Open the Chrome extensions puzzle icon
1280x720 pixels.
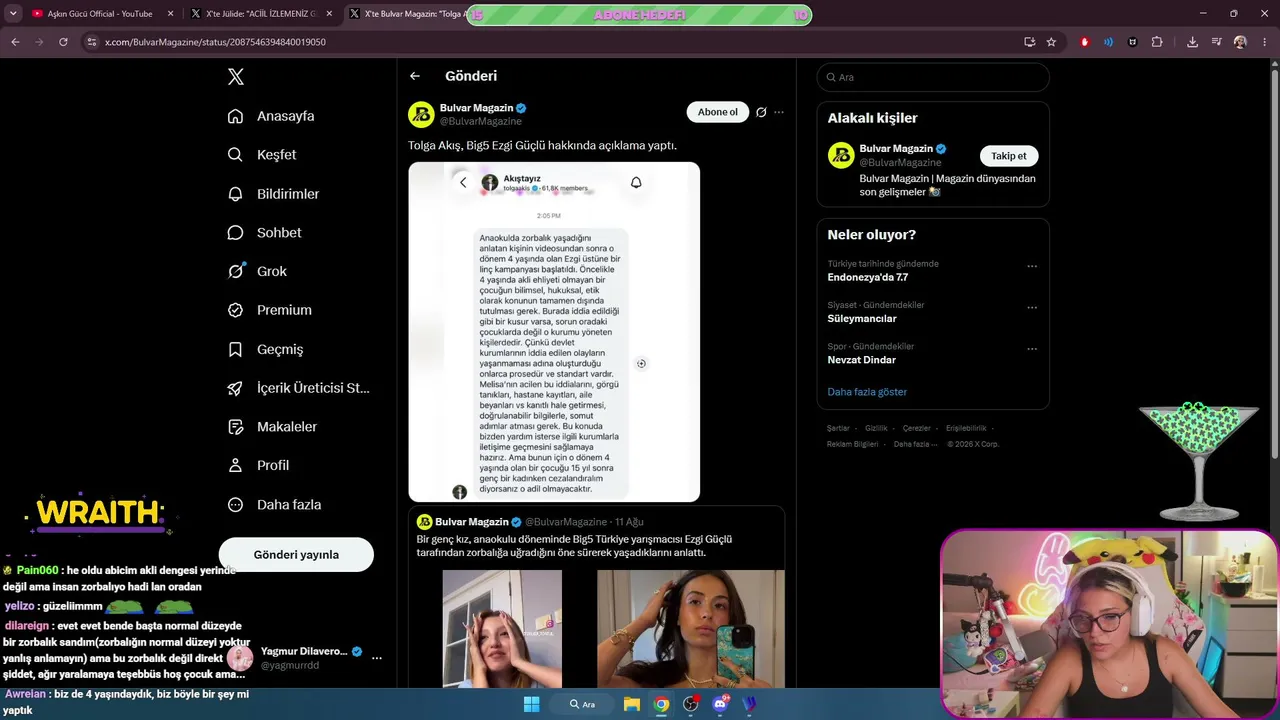(1157, 42)
